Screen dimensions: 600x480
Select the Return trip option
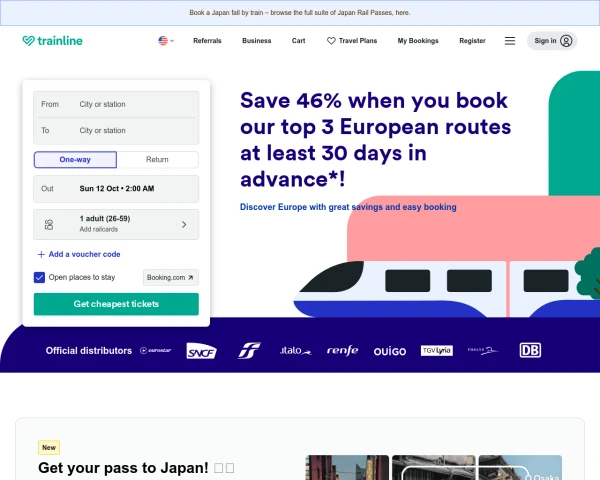[157, 160]
